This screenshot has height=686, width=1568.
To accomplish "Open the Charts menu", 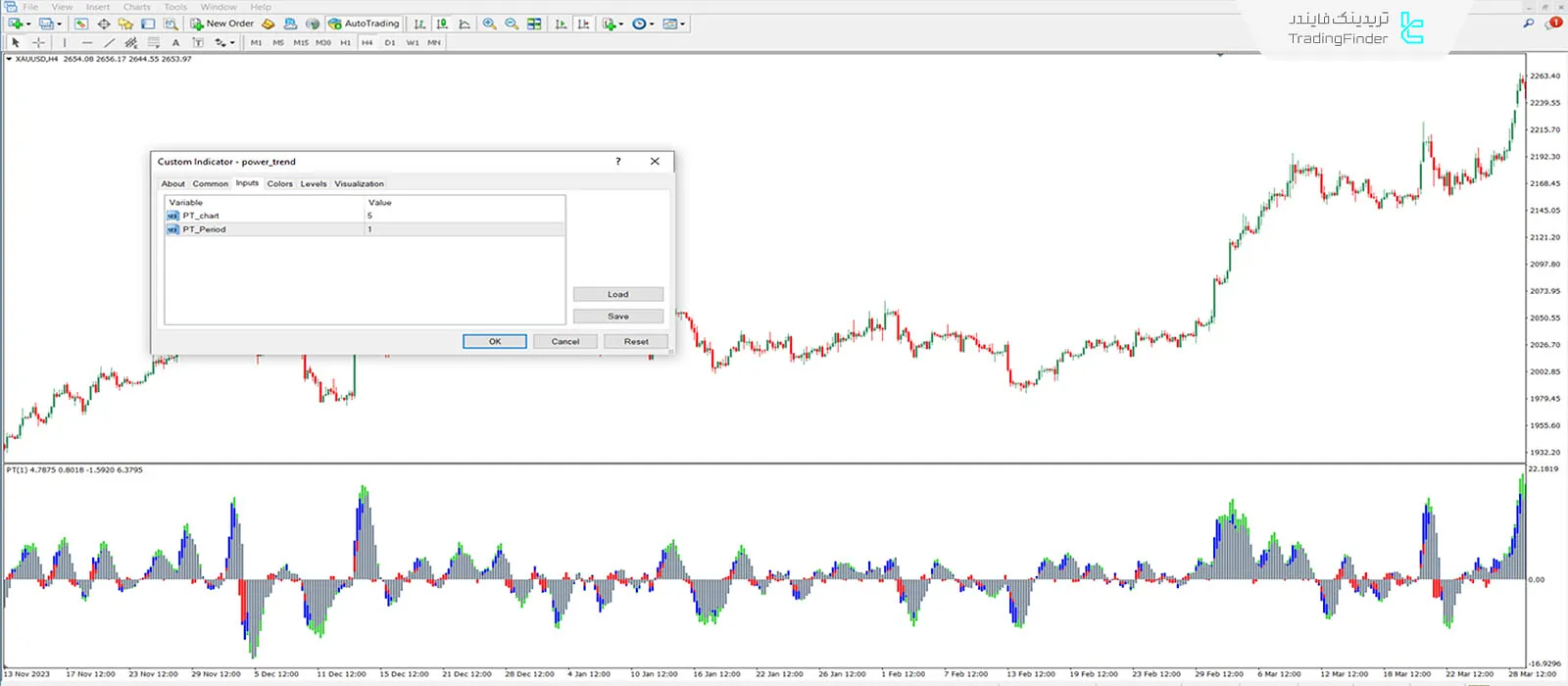I will pyautogui.click(x=136, y=7).
